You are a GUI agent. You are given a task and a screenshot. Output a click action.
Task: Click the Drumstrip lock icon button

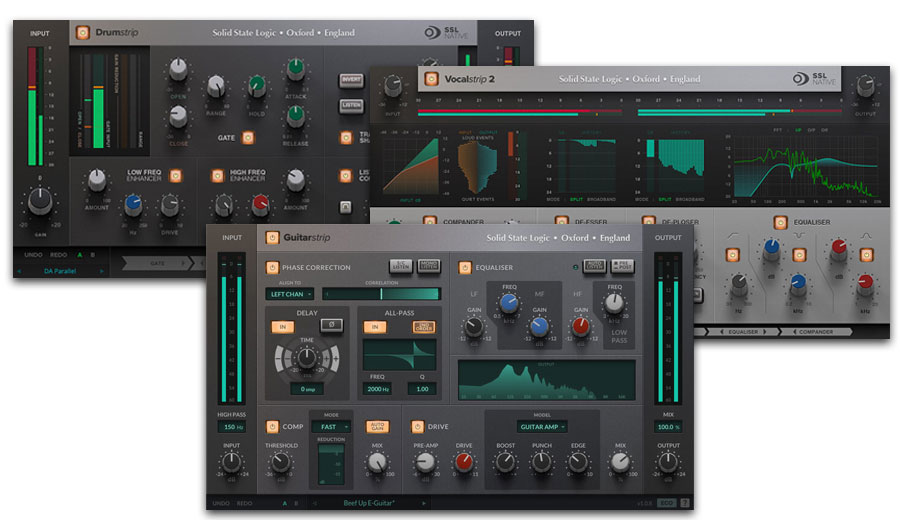click(x=346, y=207)
